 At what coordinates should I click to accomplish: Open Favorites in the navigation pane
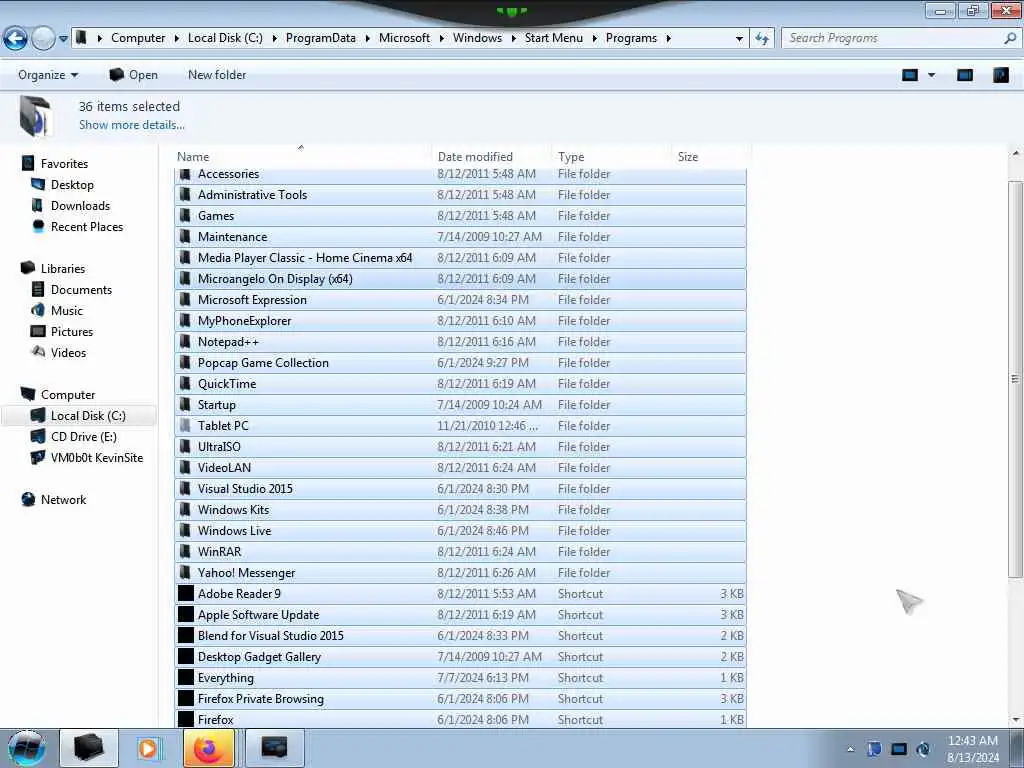[64, 164]
